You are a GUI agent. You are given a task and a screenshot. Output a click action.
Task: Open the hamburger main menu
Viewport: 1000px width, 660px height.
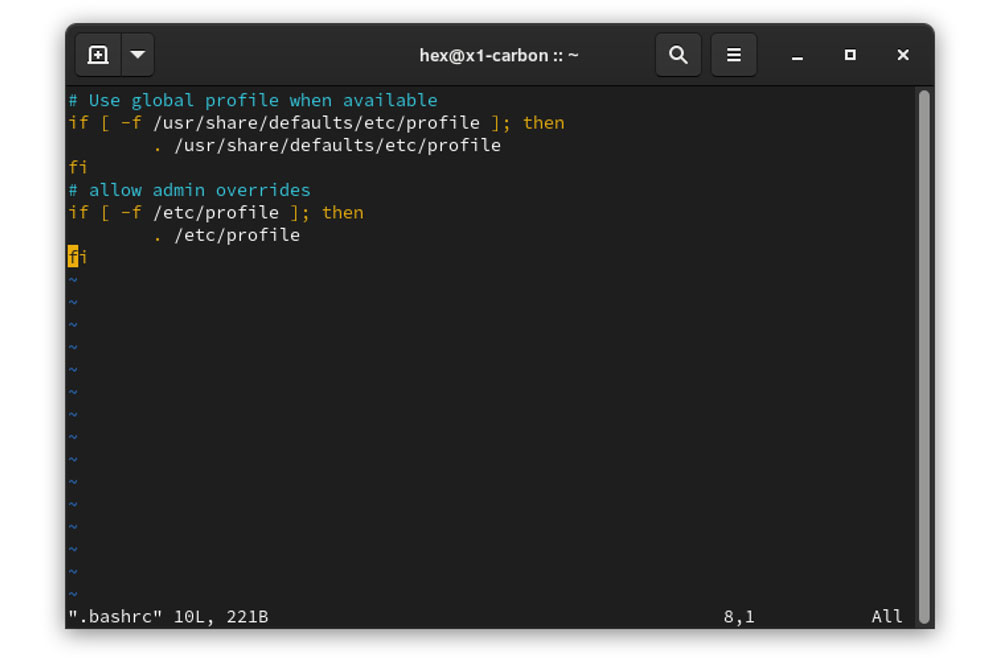(x=734, y=55)
